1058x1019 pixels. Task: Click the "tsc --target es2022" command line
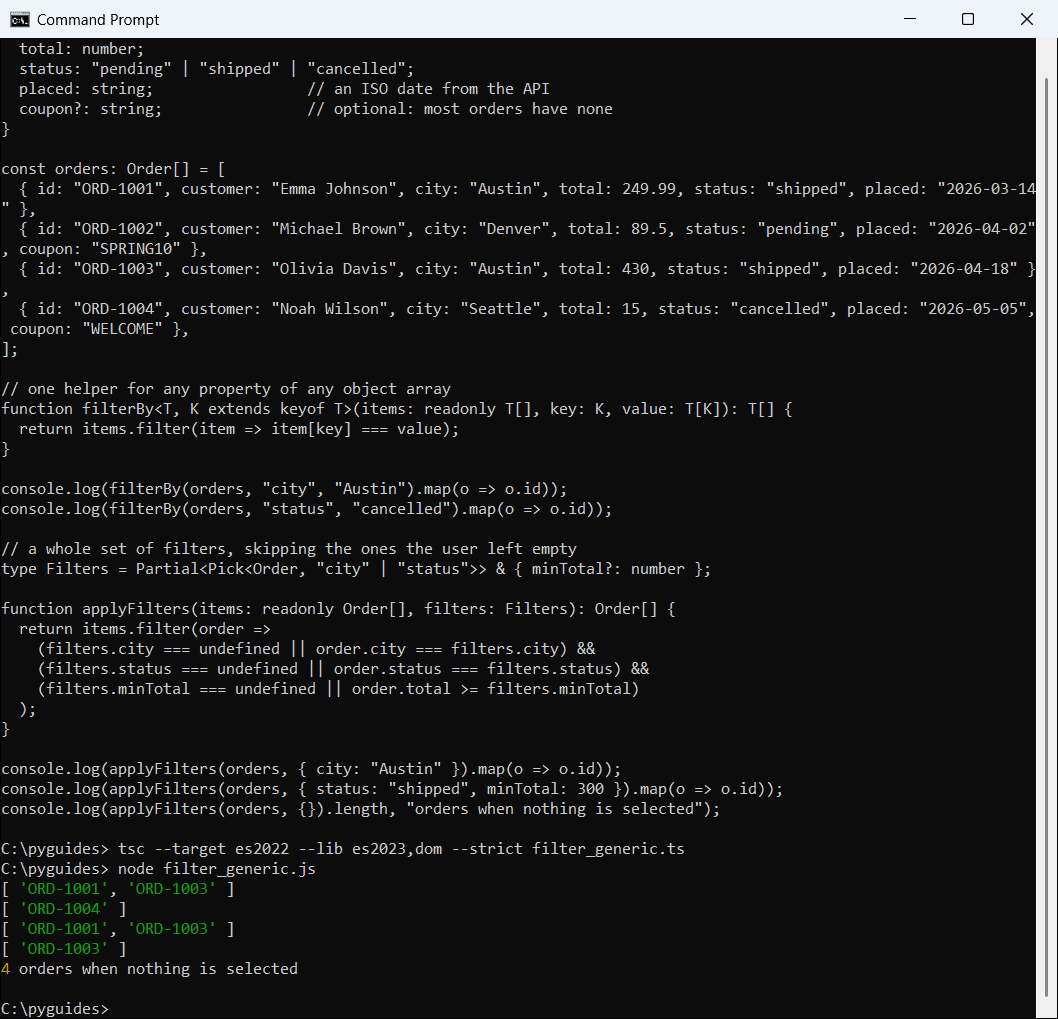click(343, 849)
